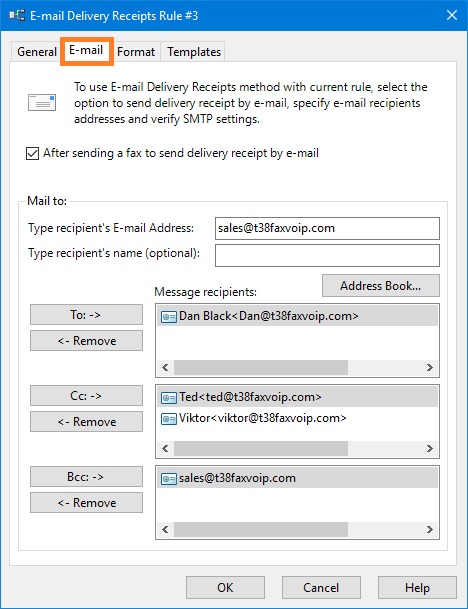
Task: Uncheck send delivery receipt by e-mail
Action: (33, 153)
